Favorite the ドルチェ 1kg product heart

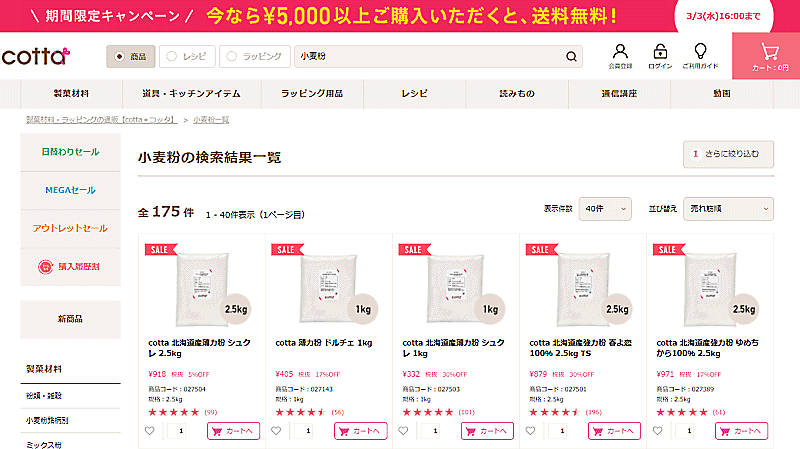(x=277, y=431)
